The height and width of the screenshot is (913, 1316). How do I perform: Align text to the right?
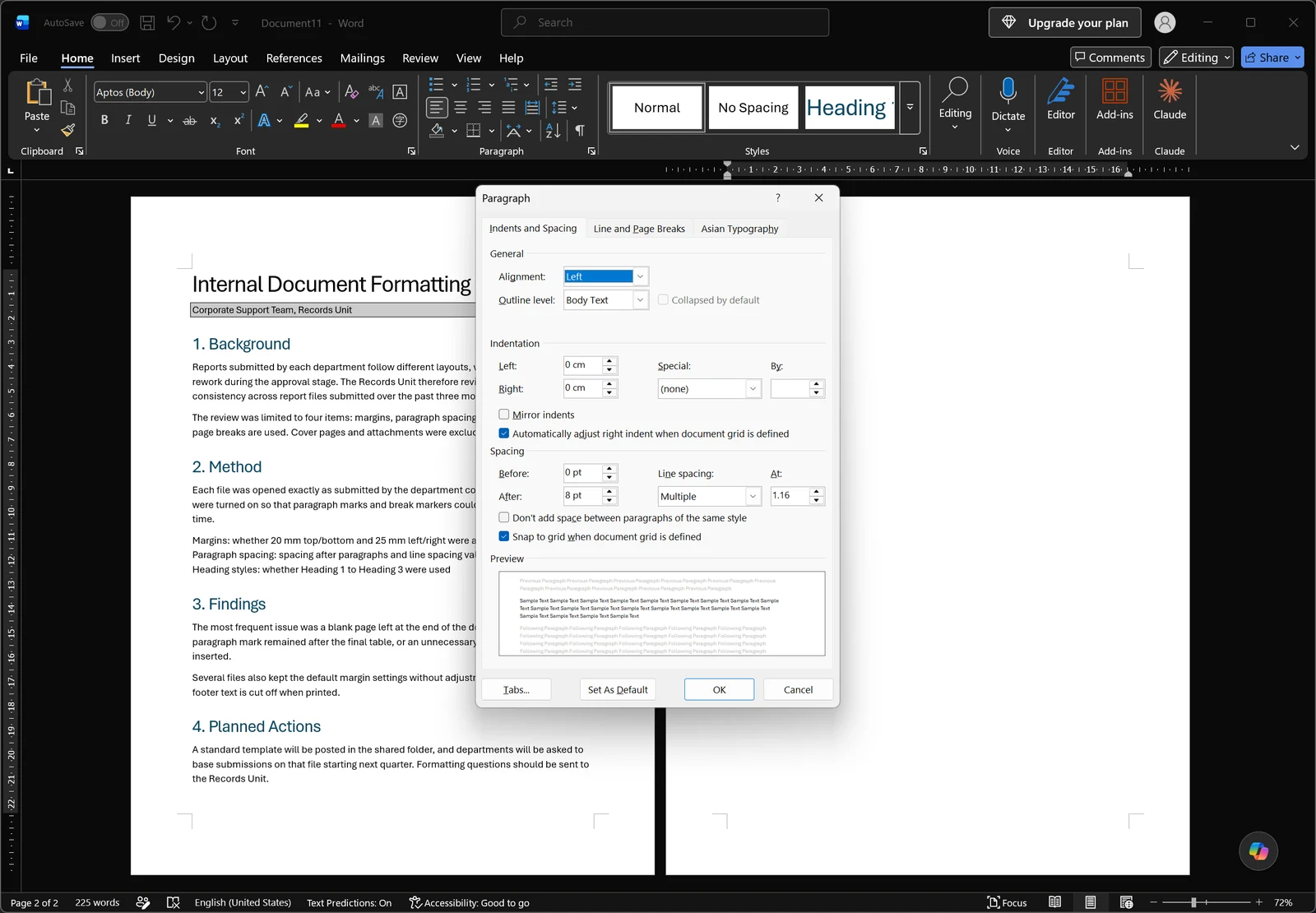coord(484,108)
